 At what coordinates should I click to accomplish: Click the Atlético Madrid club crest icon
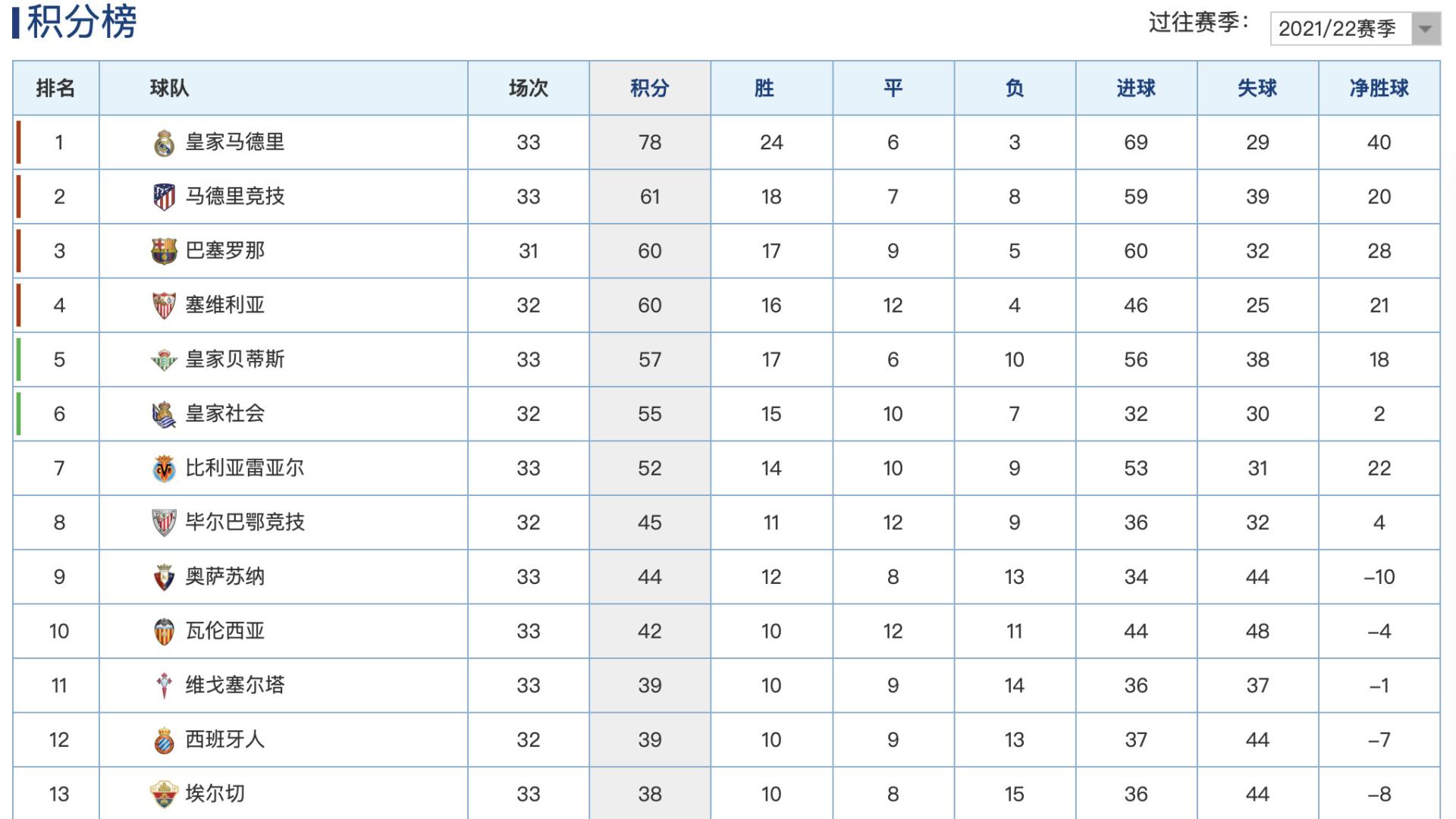click(x=164, y=197)
